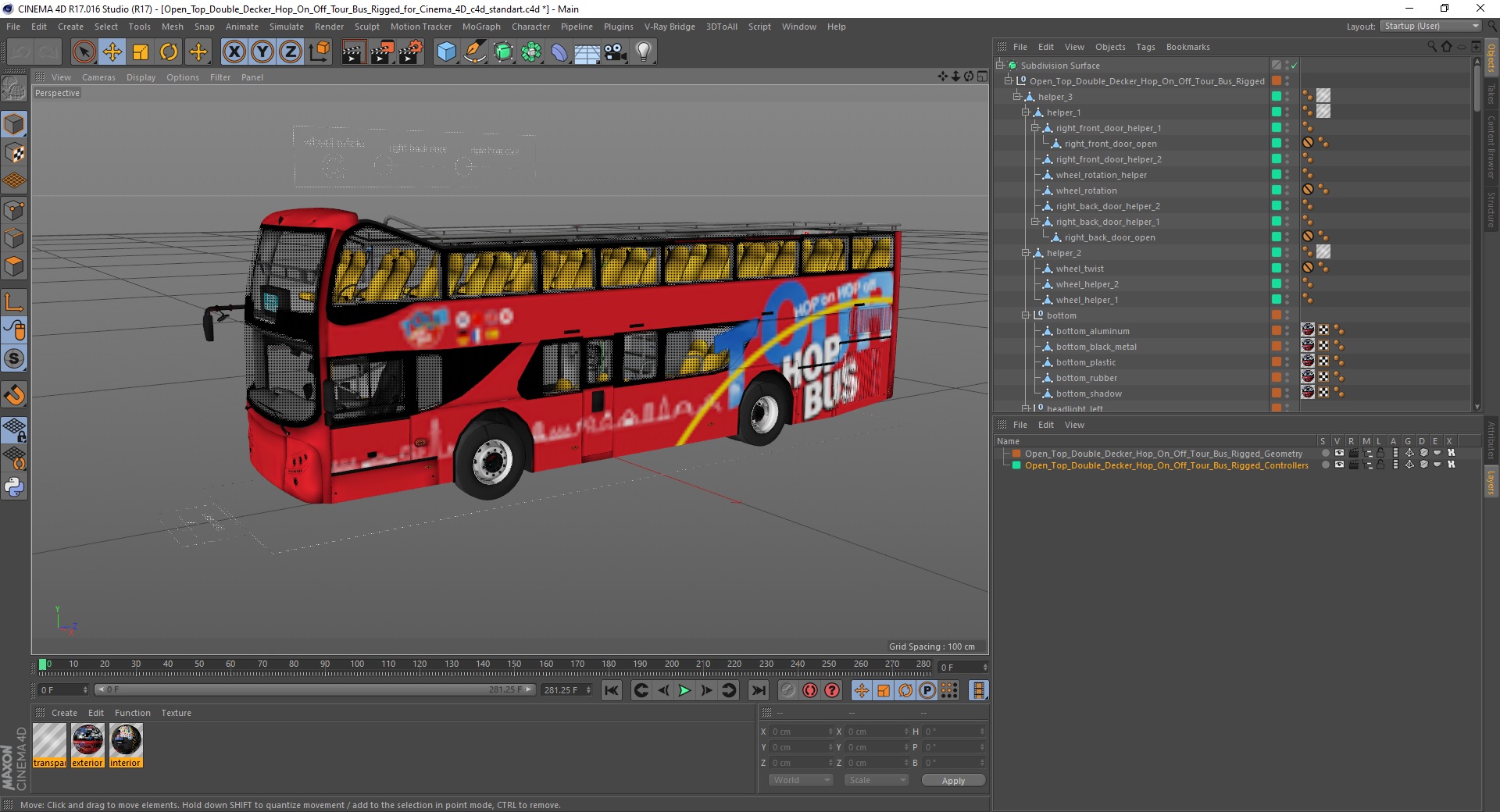Go to end of animation
Image resolution: width=1500 pixels, height=812 pixels.
click(x=758, y=690)
